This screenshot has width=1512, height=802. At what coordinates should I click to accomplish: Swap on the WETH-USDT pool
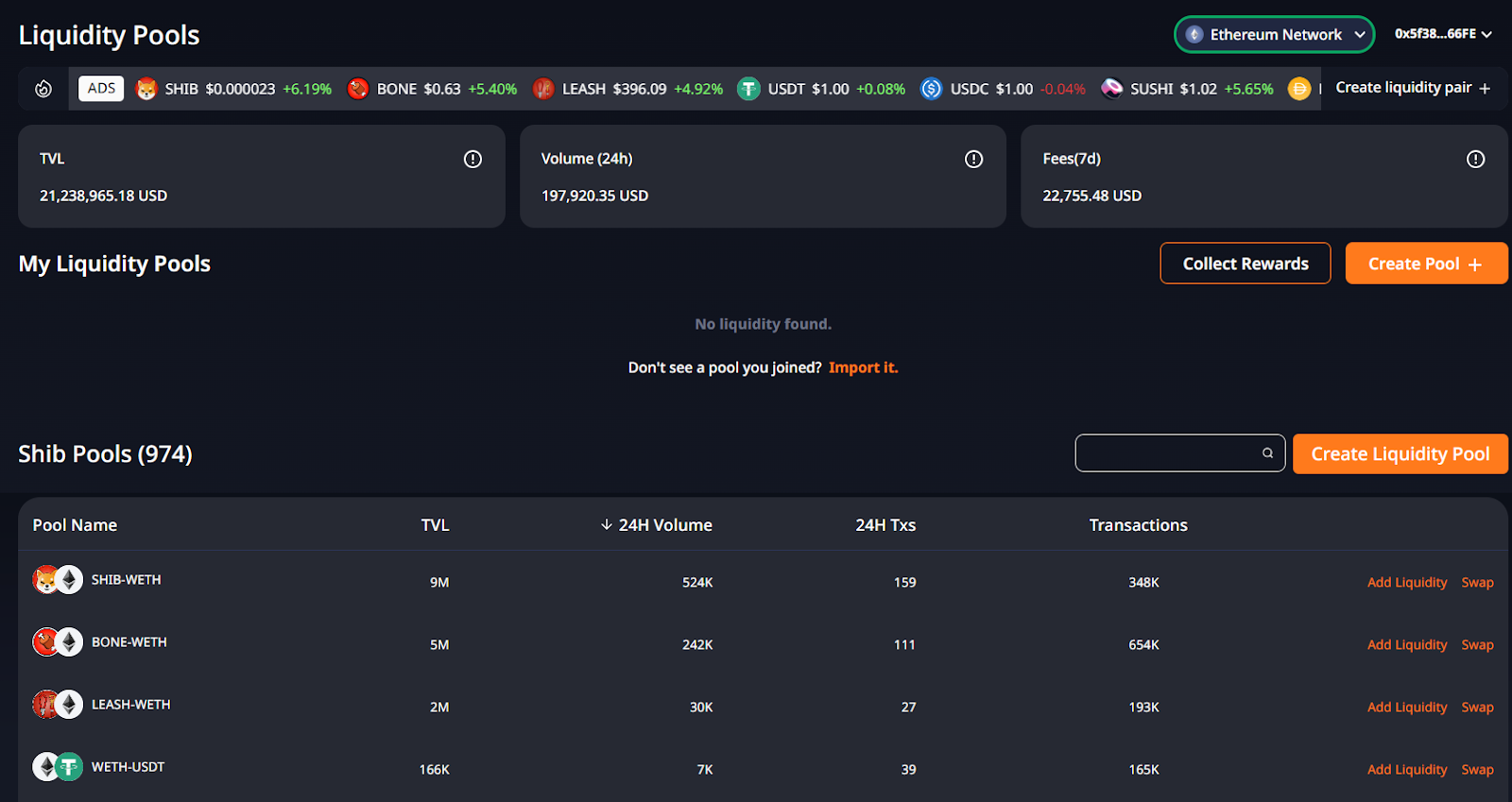1477,769
